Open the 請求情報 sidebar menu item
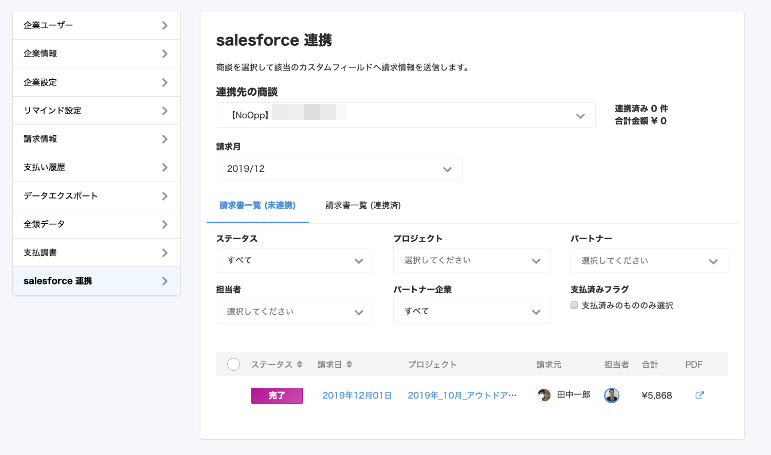Screen dimensions: 771x455 point(96,139)
